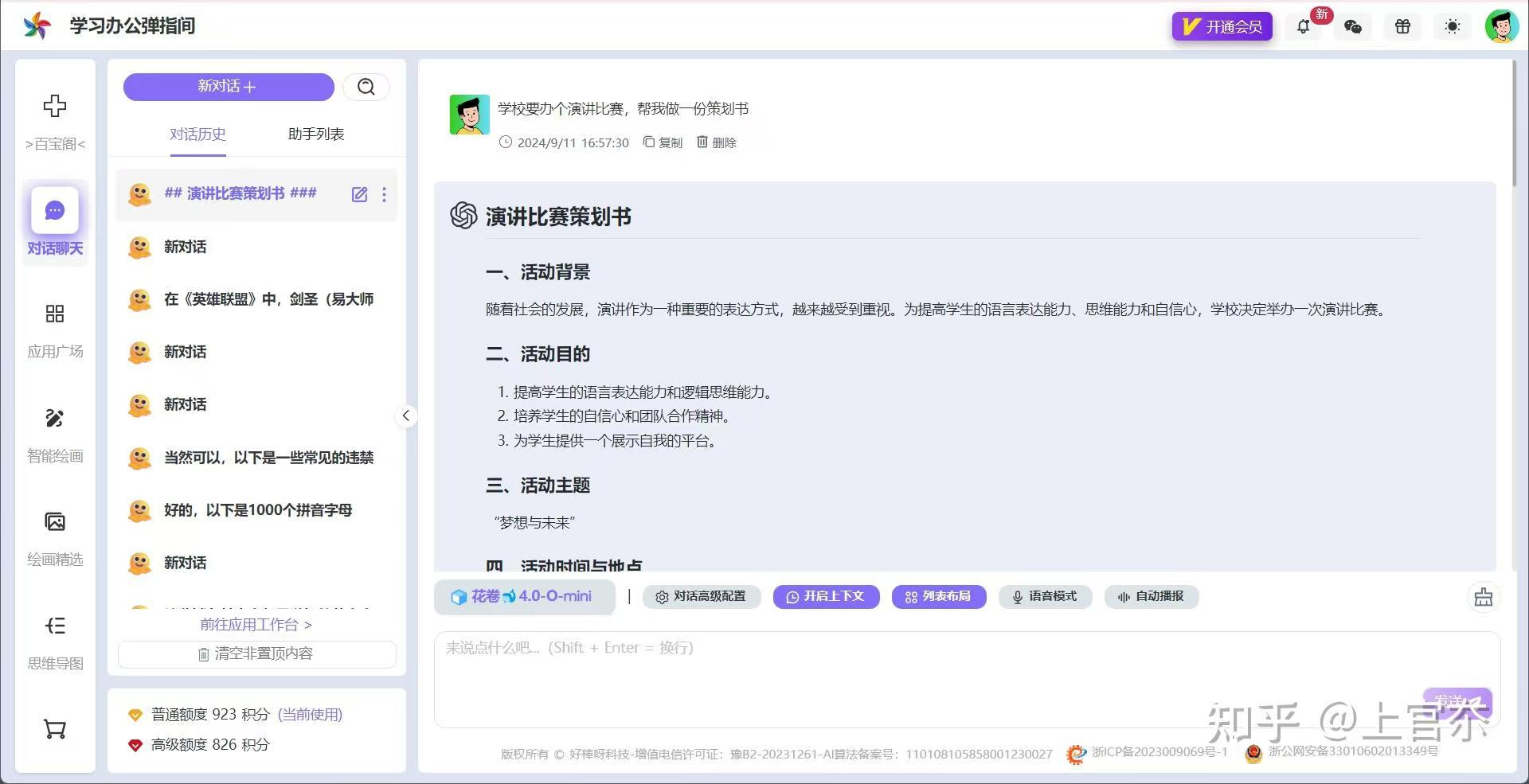Toggle 自动播报 auto broadcast

[x=1152, y=597]
